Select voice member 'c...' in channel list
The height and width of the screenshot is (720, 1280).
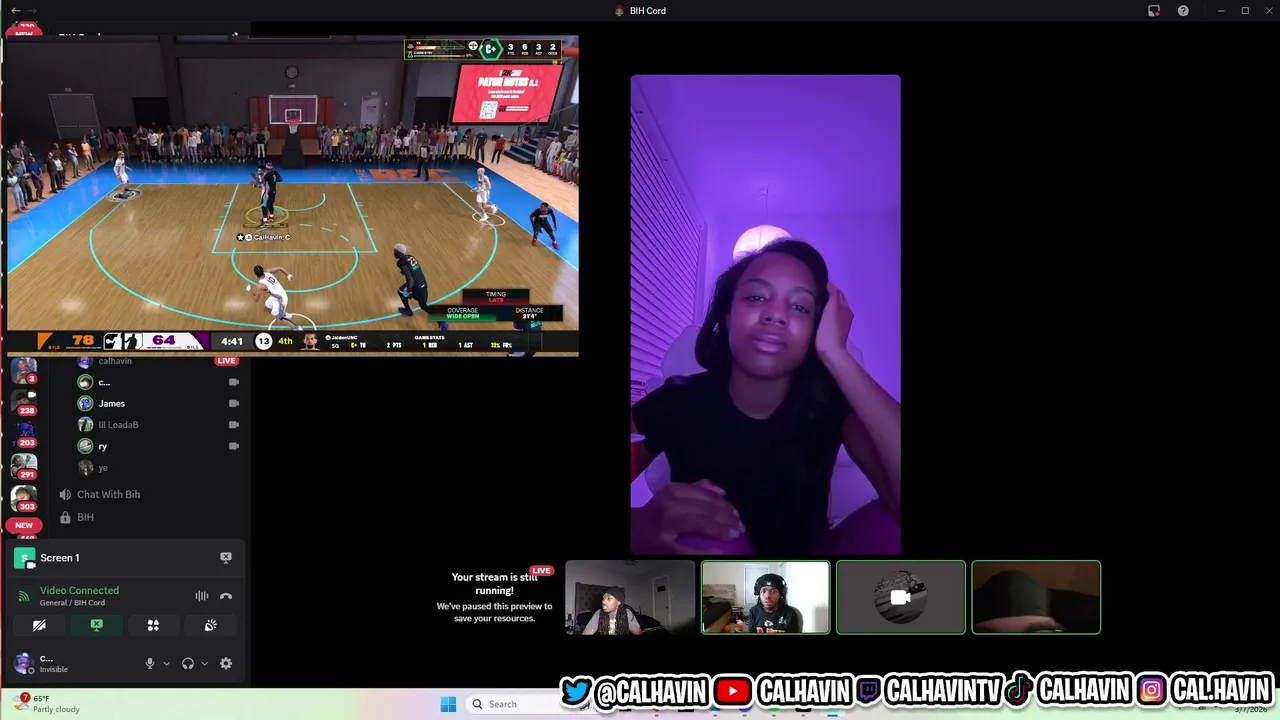(x=104, y=382)
